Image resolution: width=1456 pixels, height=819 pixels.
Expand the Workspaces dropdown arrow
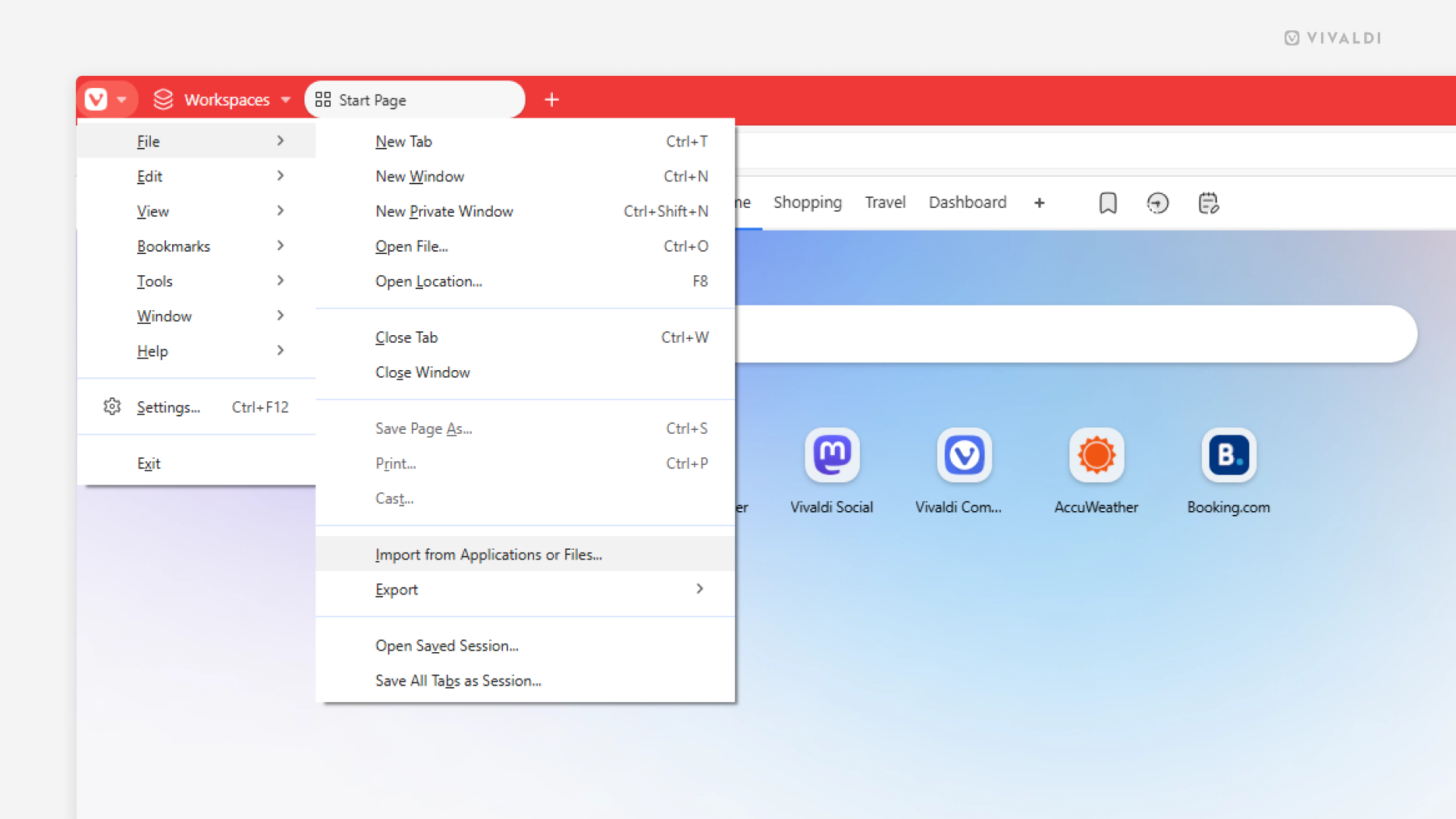coord(285,100)
